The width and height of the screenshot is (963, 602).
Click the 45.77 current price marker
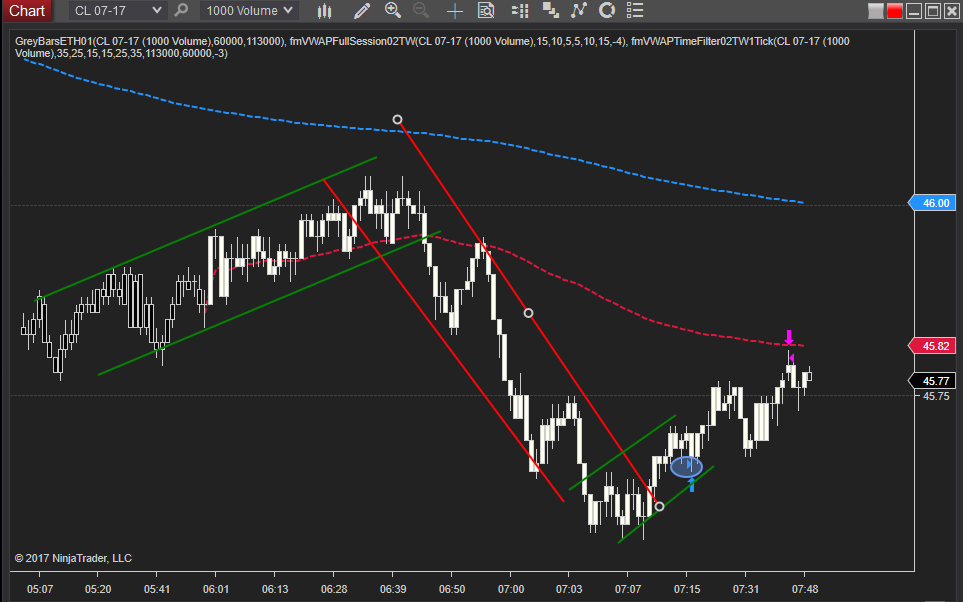point(932,381)
